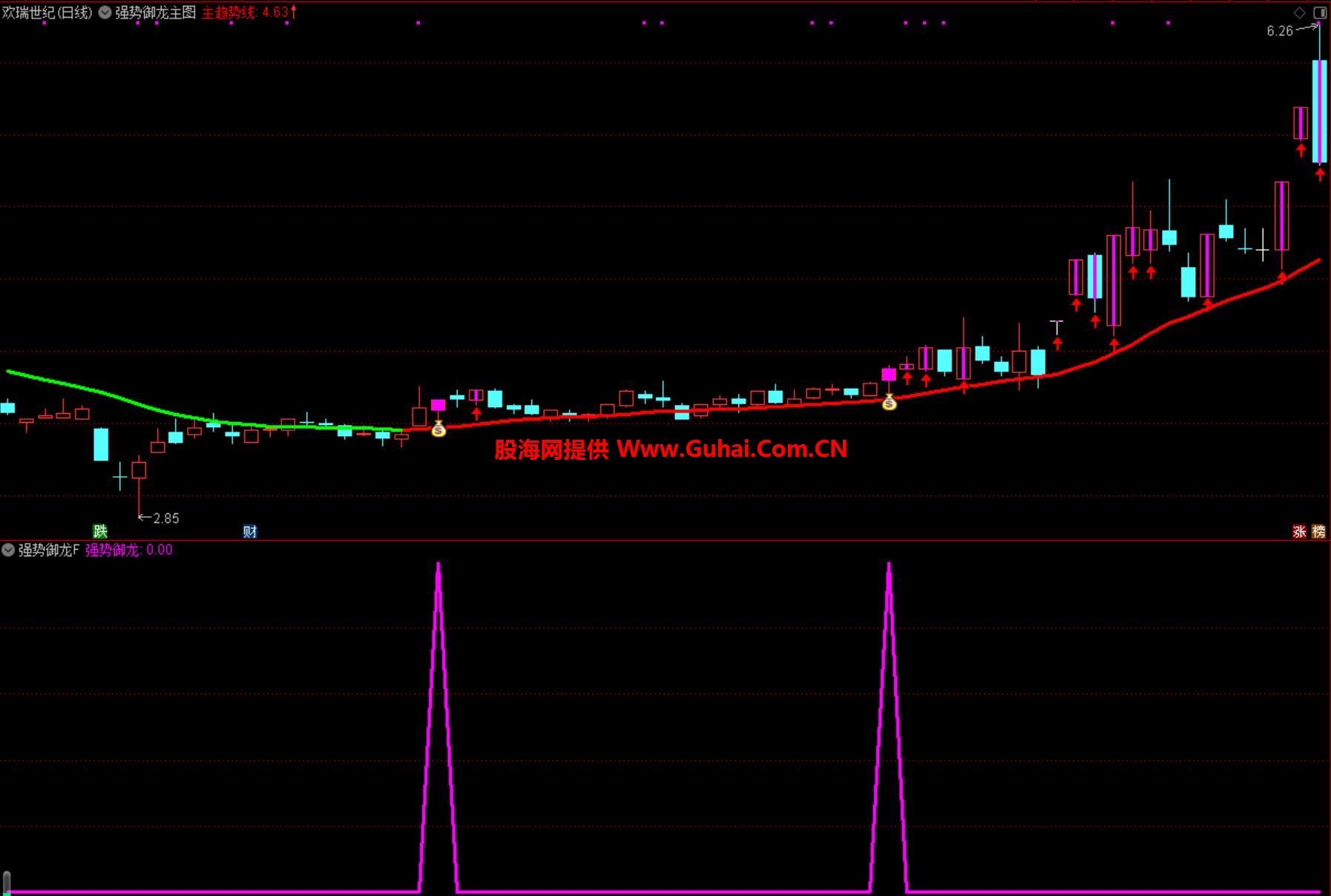Click the 6.26 high price label
Image resolution: width=1331 pixels, height=896 pixels.
pos(1280,30)
